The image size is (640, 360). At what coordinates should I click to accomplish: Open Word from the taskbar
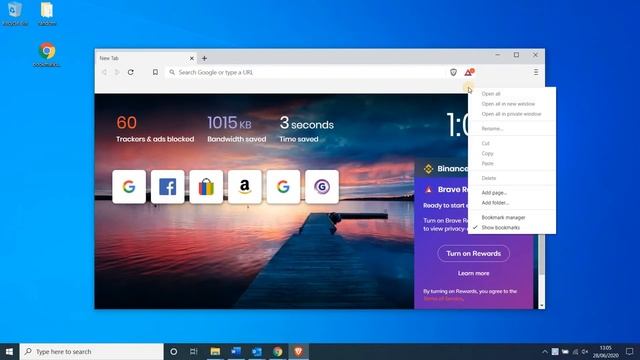pyautogui.click(x=236, y=351)
